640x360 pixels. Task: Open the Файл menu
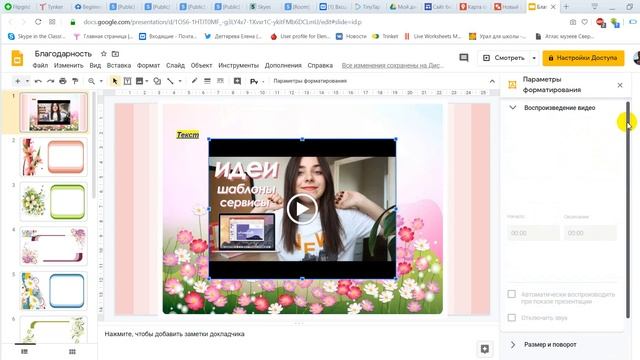coord(40,65)
